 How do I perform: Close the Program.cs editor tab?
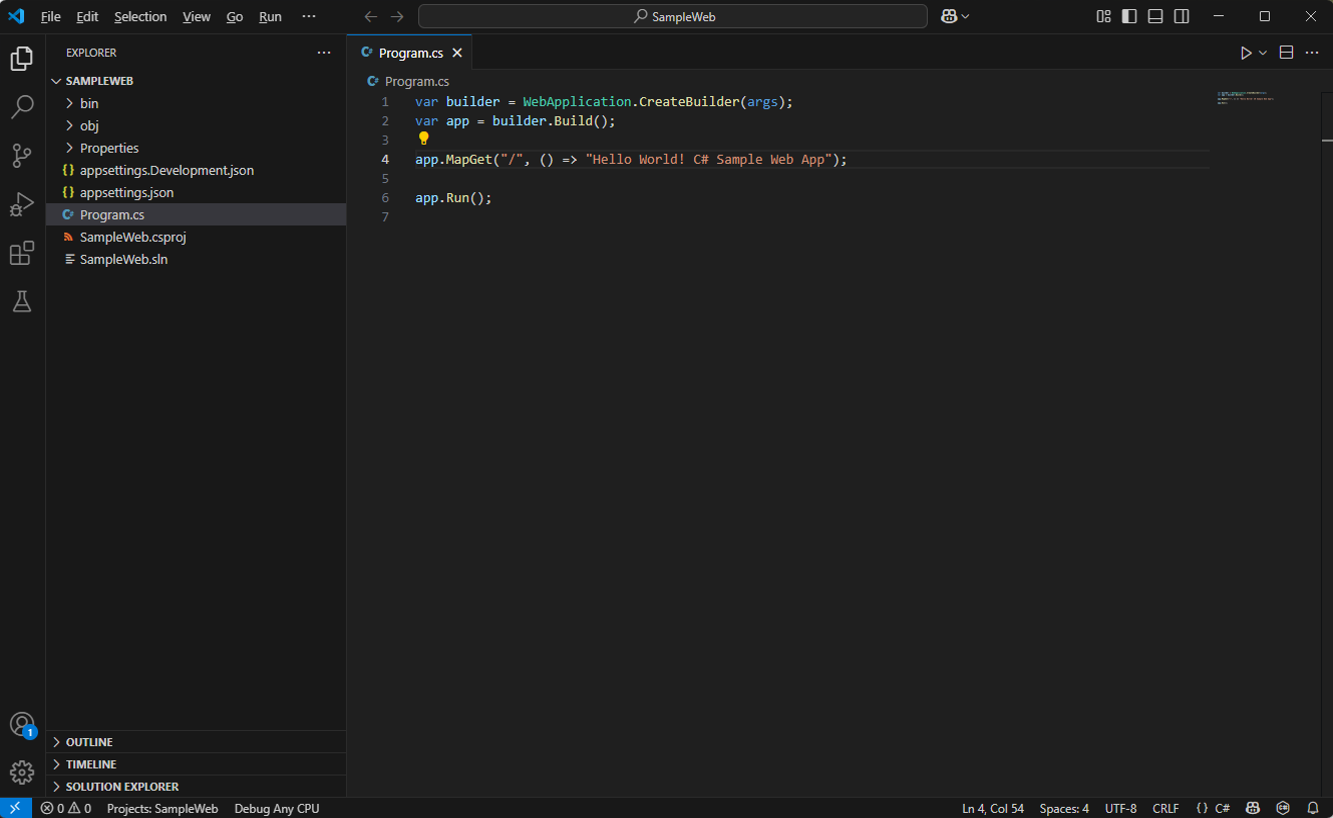pos(457,53)
